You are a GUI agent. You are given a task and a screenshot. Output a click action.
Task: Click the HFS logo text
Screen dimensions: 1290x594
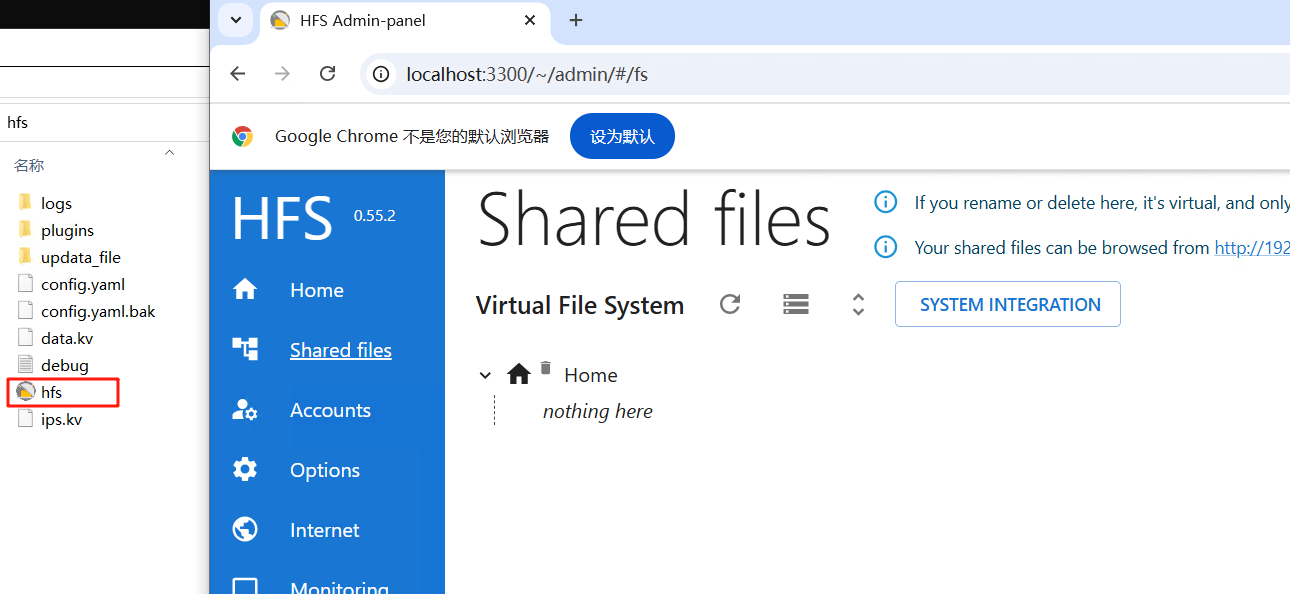282,218
